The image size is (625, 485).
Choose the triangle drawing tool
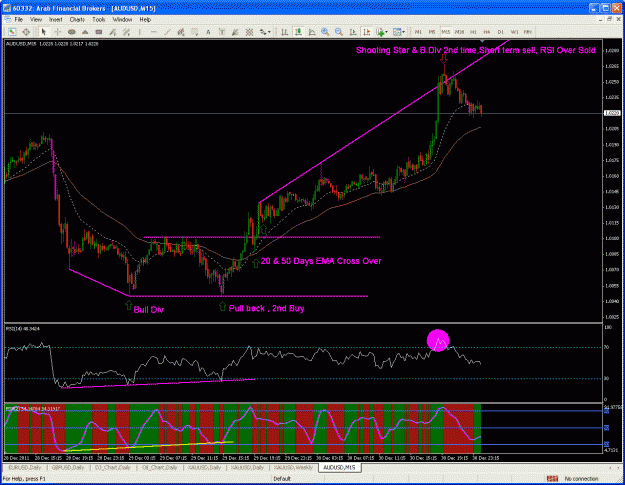click(85, 32)
